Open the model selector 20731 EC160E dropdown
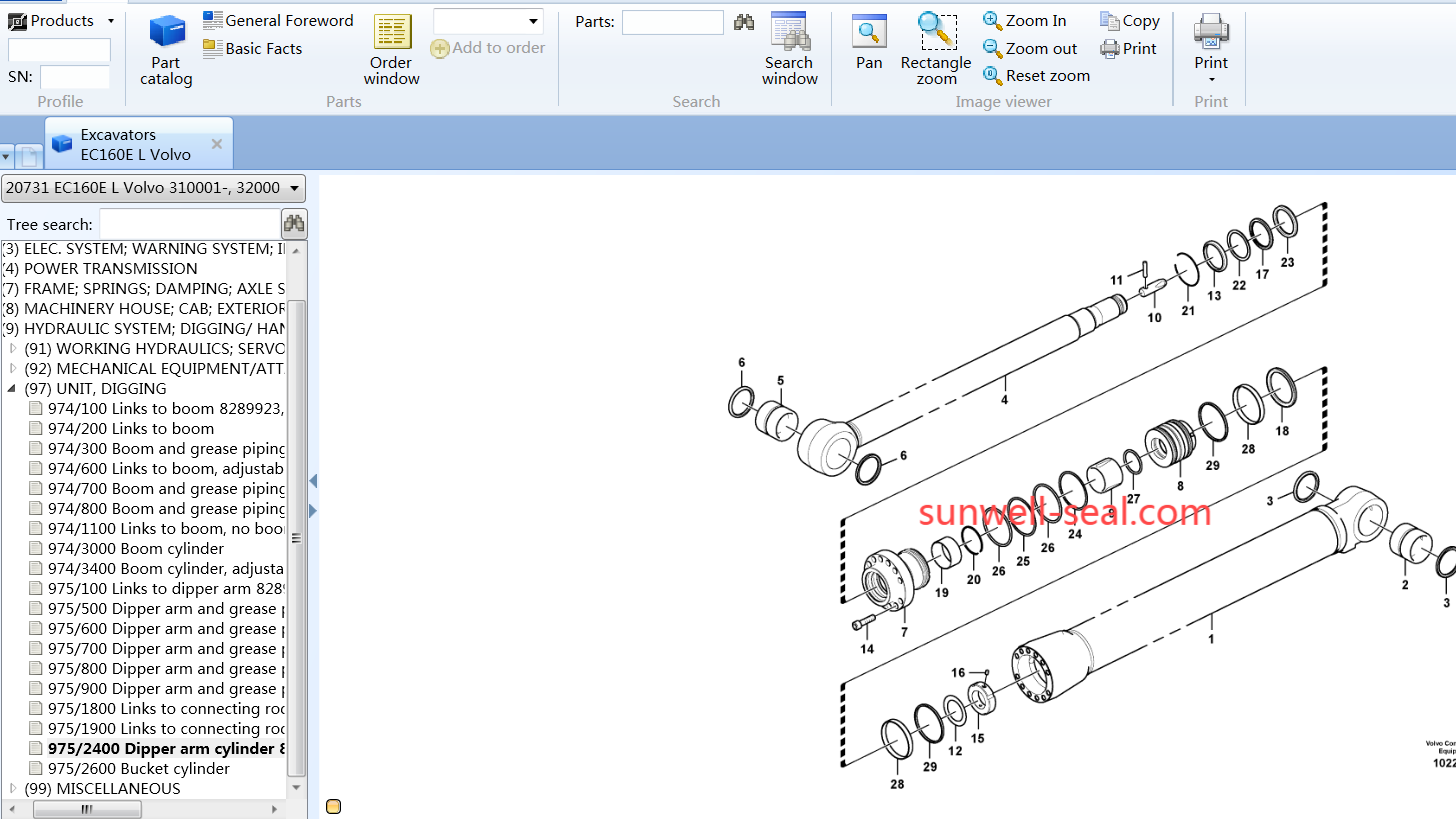1456x819 pixels. [x=294, y=188]
